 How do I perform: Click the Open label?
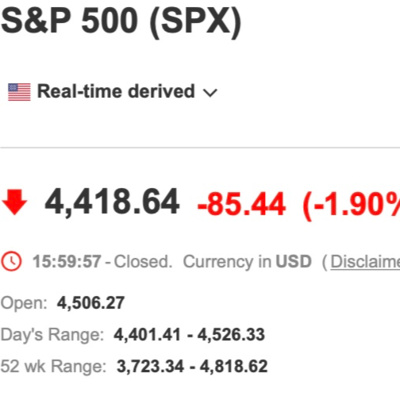click(x=24, y=303)
